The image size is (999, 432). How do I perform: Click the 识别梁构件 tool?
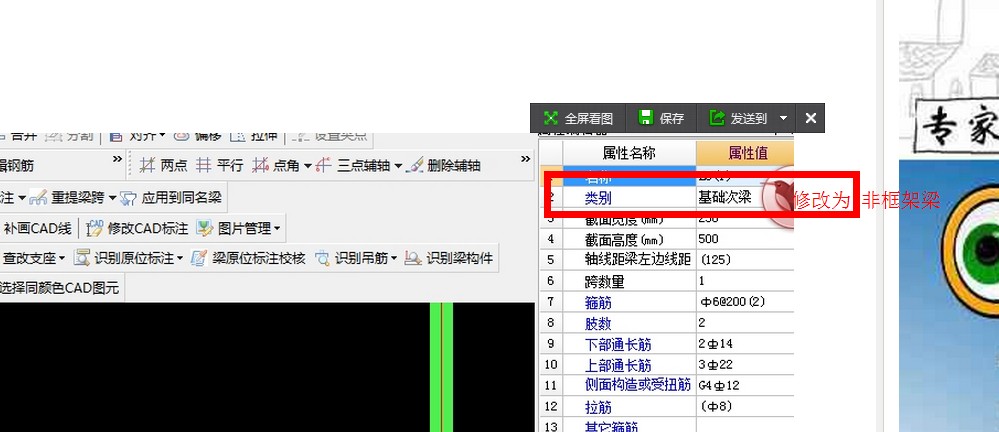449,258
